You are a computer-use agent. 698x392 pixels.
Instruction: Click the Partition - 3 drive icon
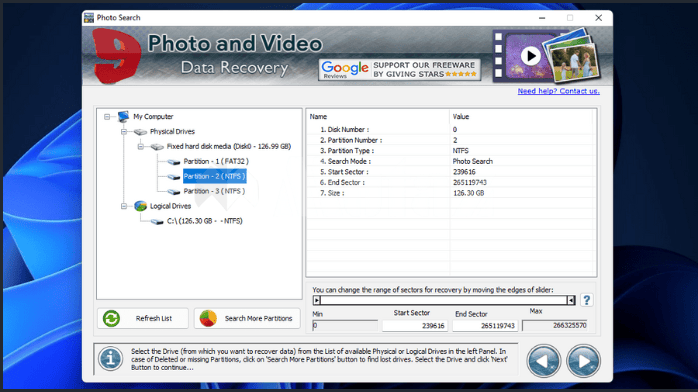[174, 191]
